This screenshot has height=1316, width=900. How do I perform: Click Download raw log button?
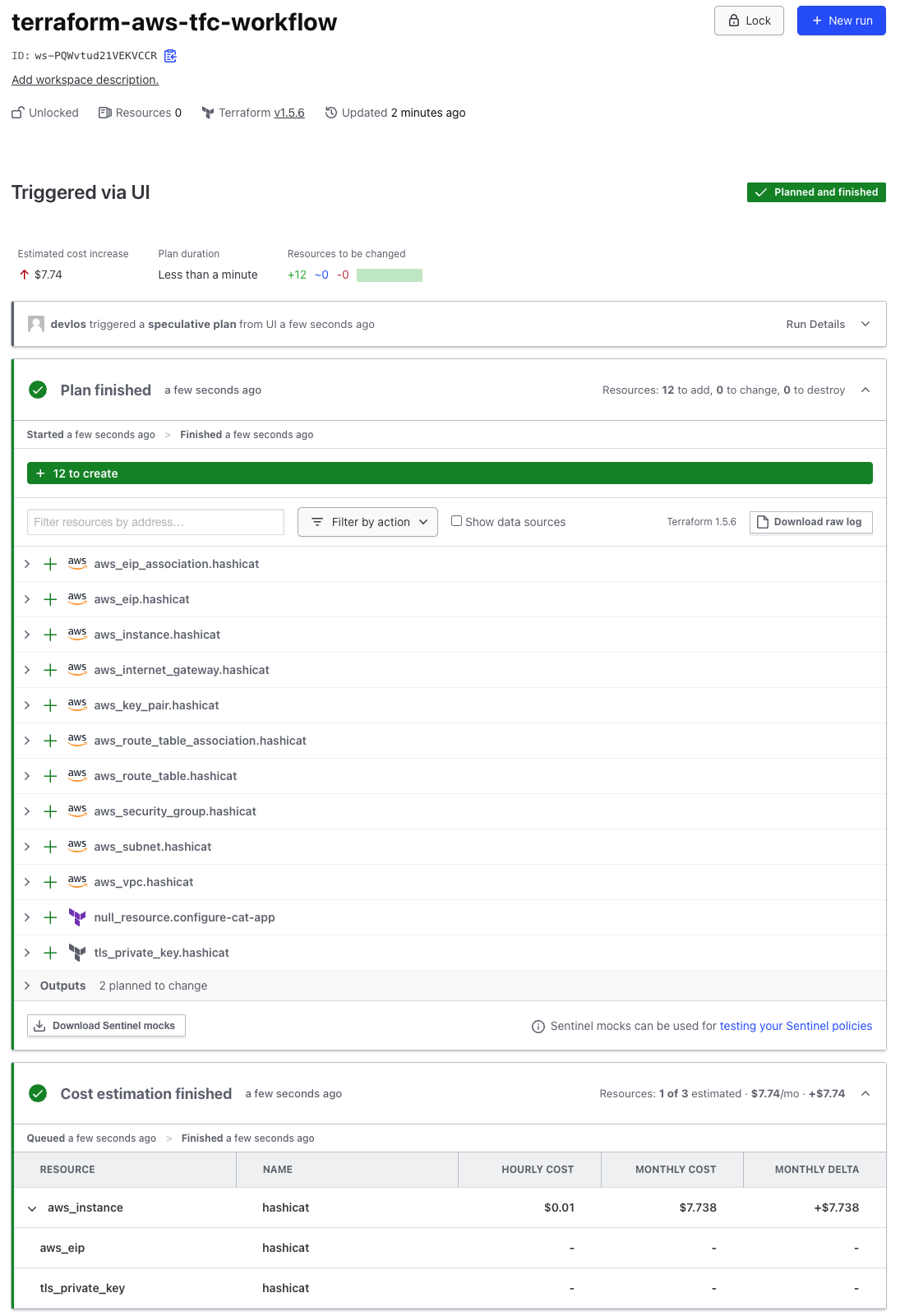tap(810, 522)
